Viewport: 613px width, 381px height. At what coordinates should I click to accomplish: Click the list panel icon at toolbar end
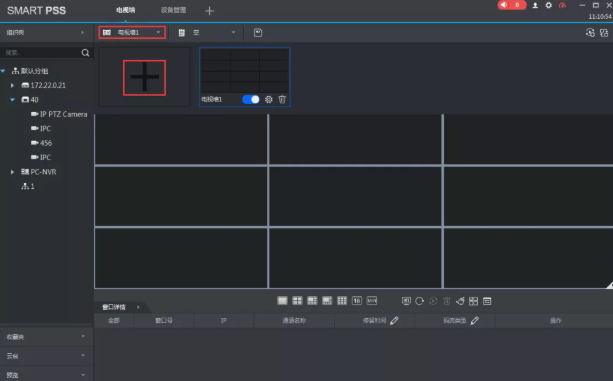tap(487, 301)
